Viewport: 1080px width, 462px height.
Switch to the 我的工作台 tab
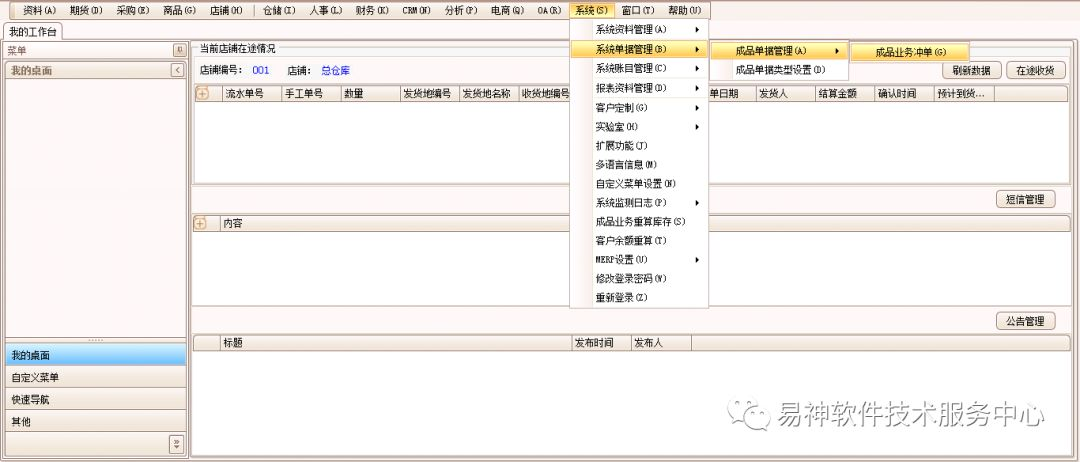pyautogui.click(x=33, y=32)
